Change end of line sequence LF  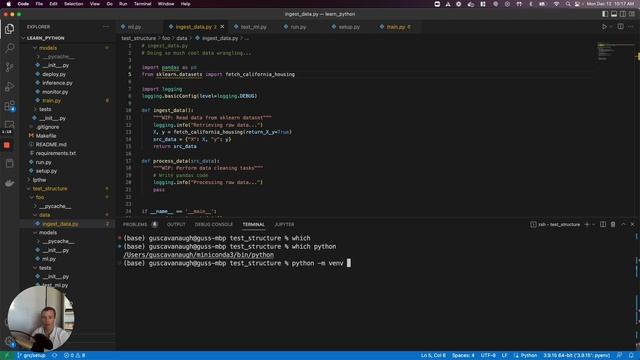click(x=504, y=356)
